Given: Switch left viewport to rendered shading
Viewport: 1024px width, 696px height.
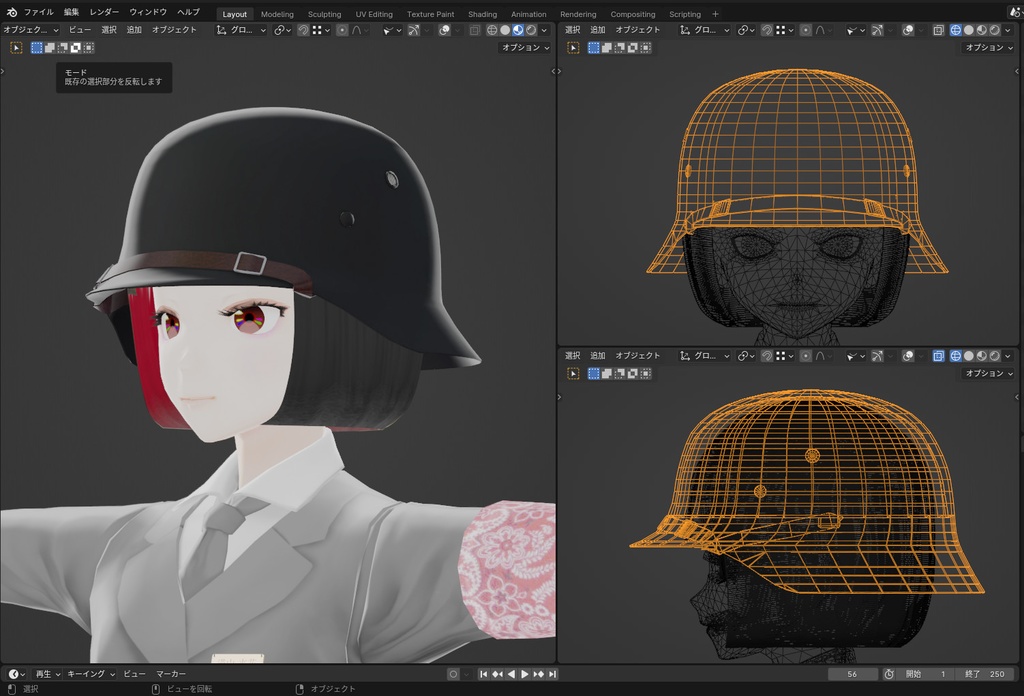Looking at the screenshot, I should coord(532,30).
